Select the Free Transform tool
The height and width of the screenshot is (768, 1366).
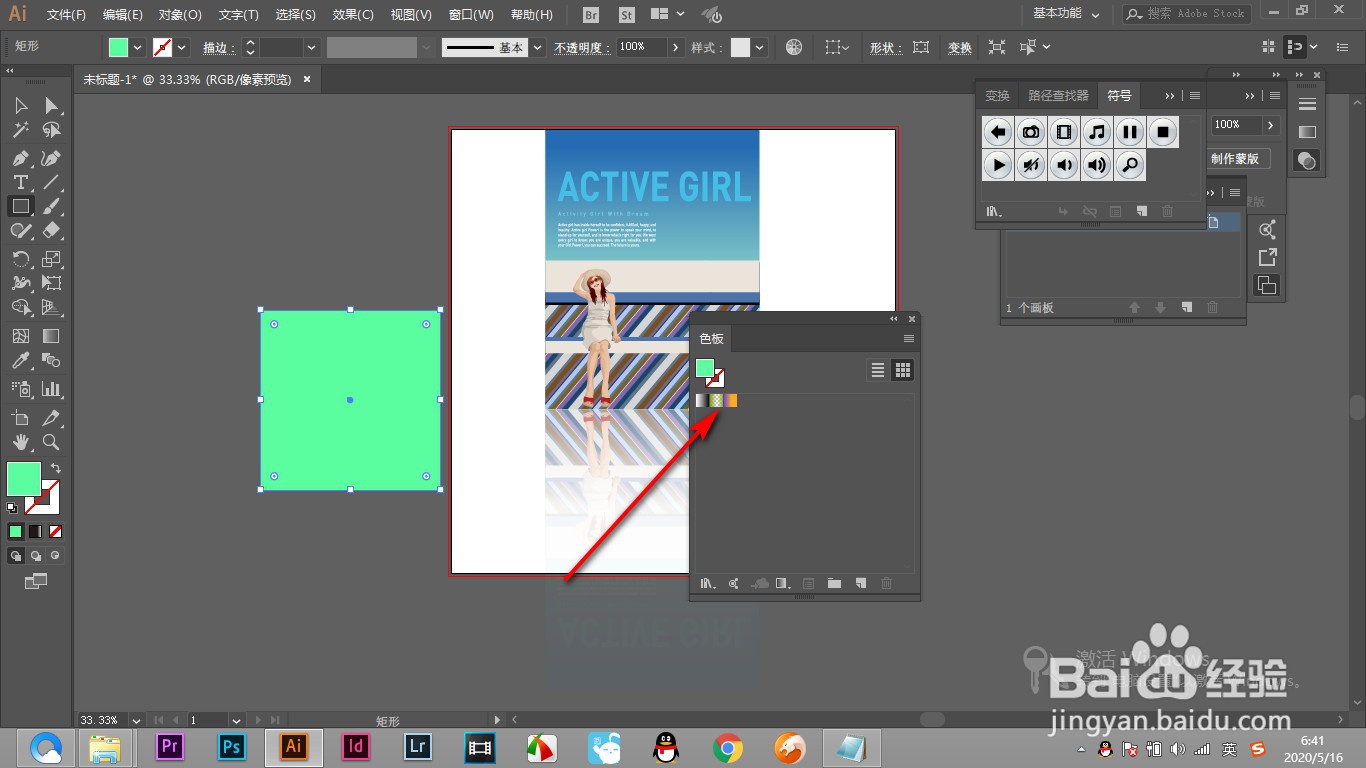[51, 283]
